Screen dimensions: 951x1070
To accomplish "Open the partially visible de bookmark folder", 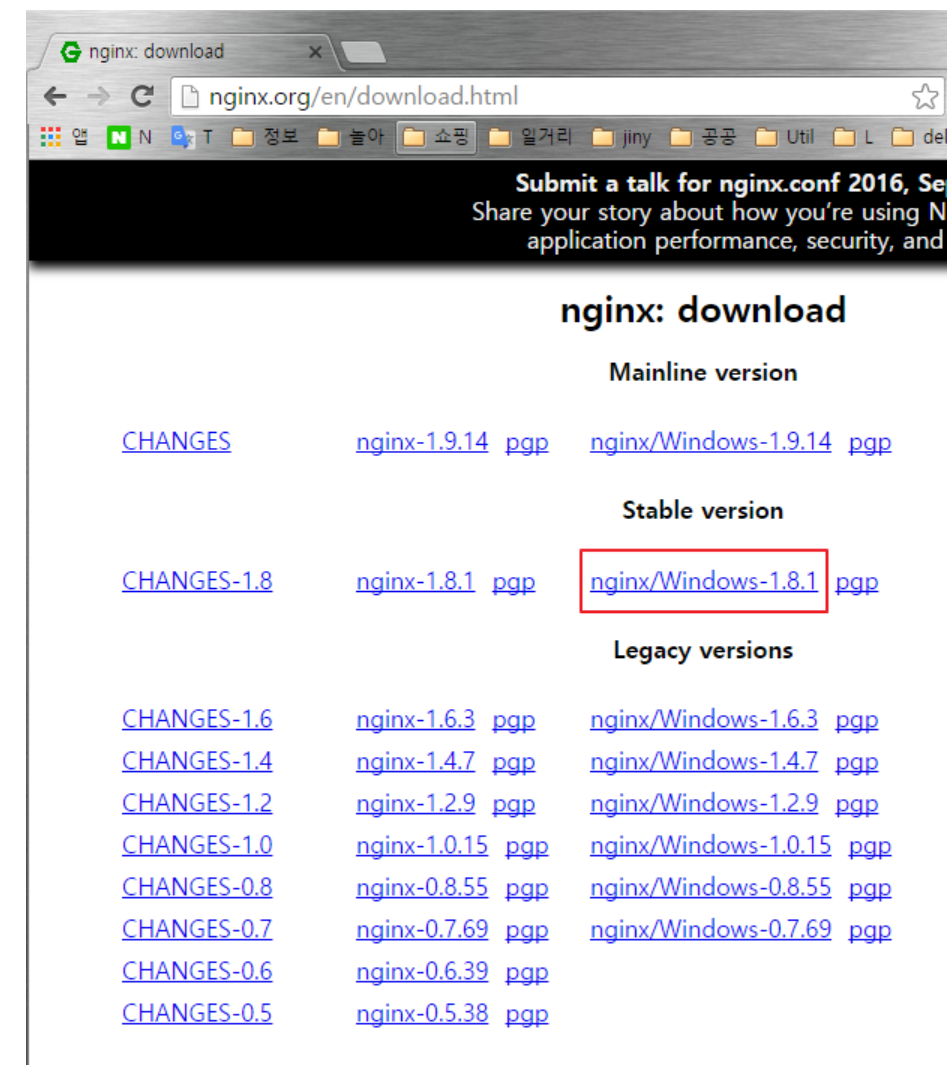I will (x=919, y=138).
